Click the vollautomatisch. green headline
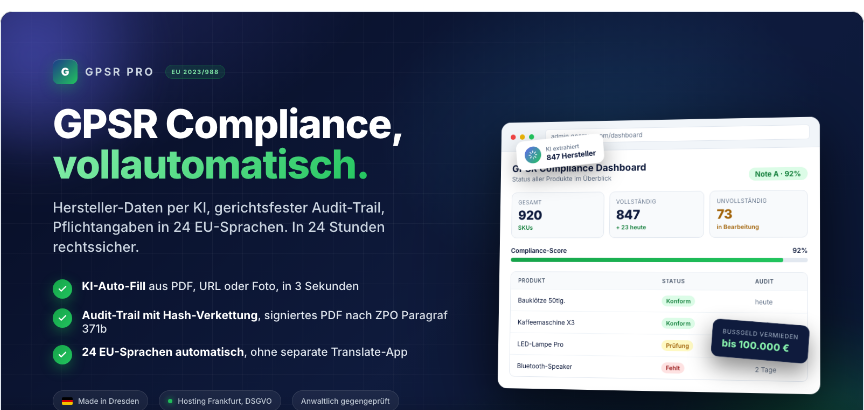The image size is (864, 410). [x=210, y=164]
